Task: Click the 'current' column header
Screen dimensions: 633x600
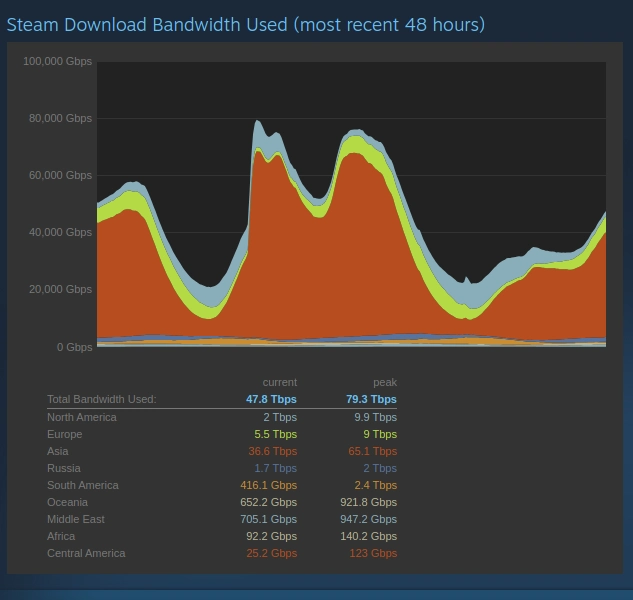Action: pyautogui.click(x=280, y=382)
